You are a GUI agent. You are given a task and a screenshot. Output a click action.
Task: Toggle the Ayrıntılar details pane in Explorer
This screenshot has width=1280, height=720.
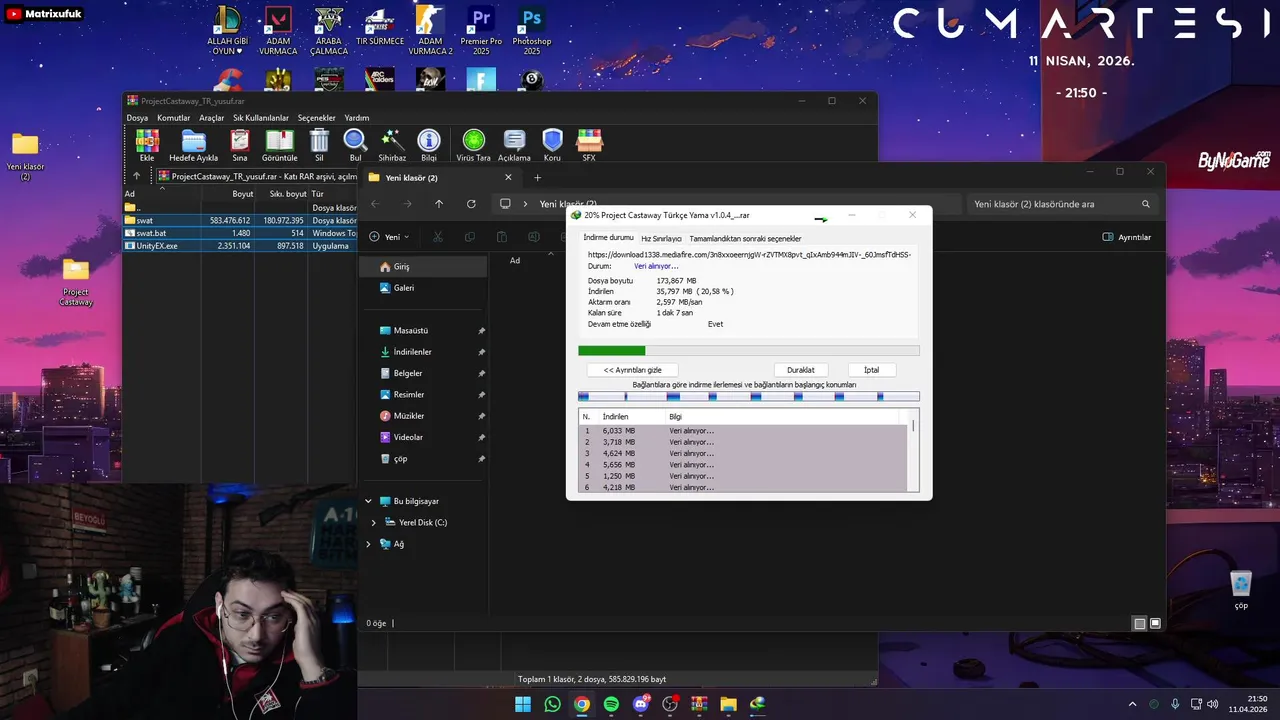pos(1126,237)
